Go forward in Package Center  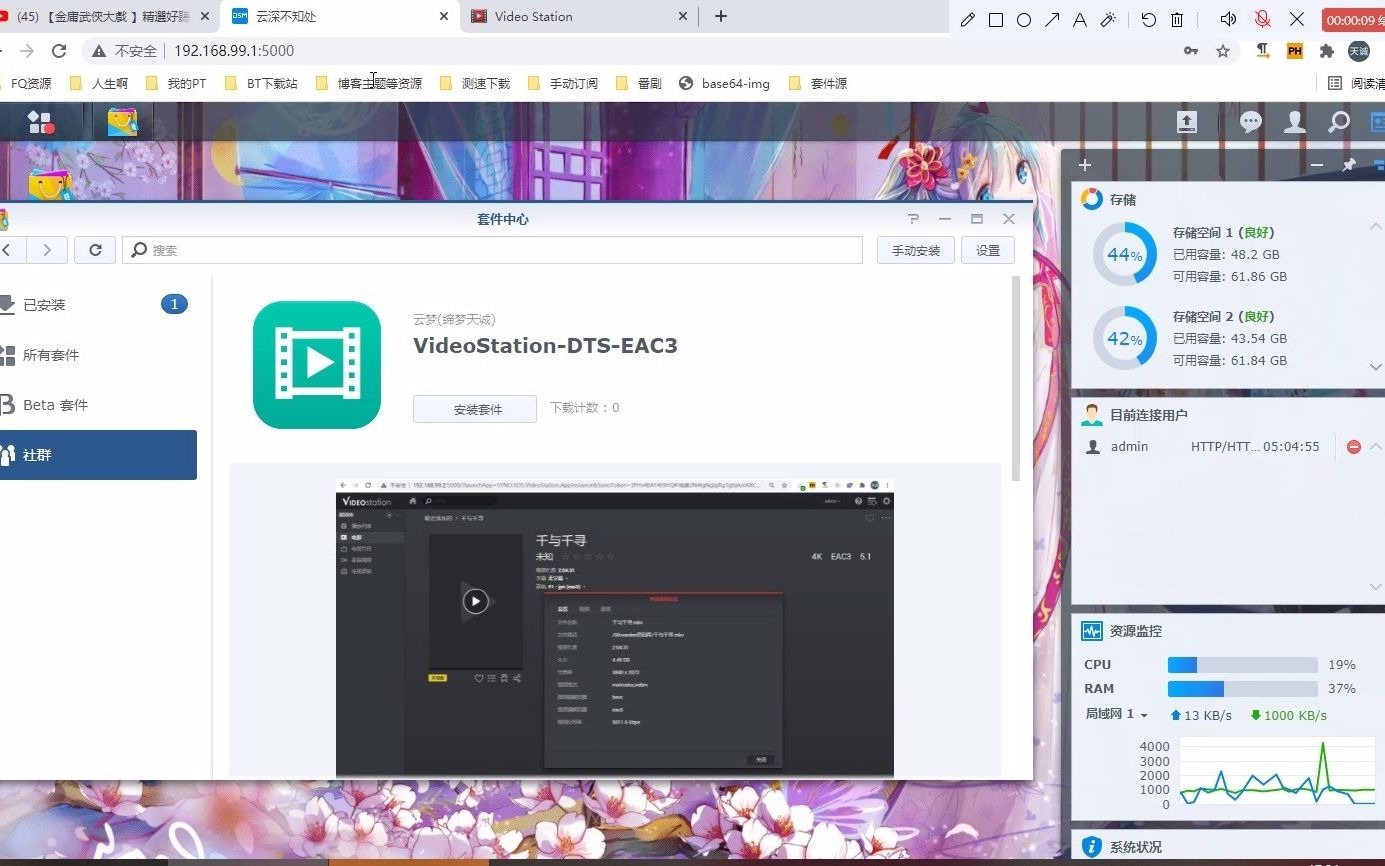pyautogui.click(x=46, y=250)
